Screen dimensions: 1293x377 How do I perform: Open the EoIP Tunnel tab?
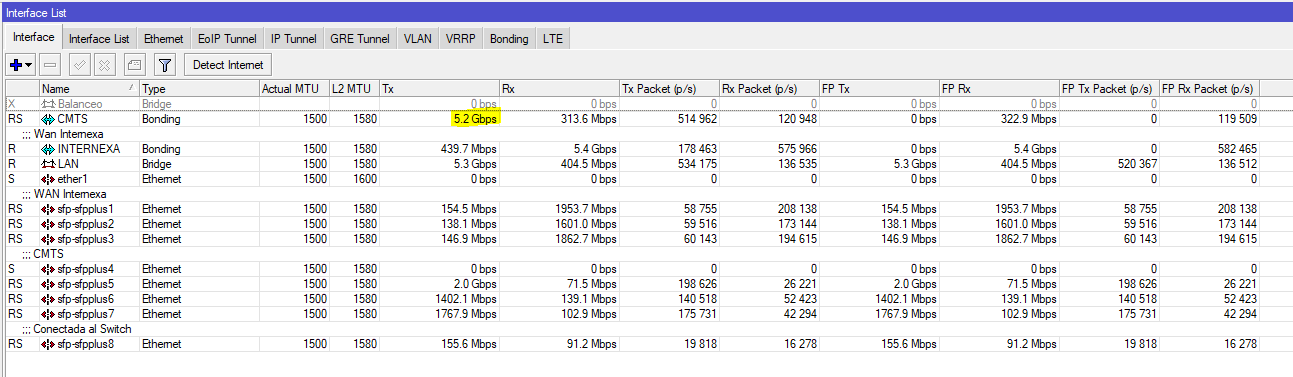tap(227, 38)
